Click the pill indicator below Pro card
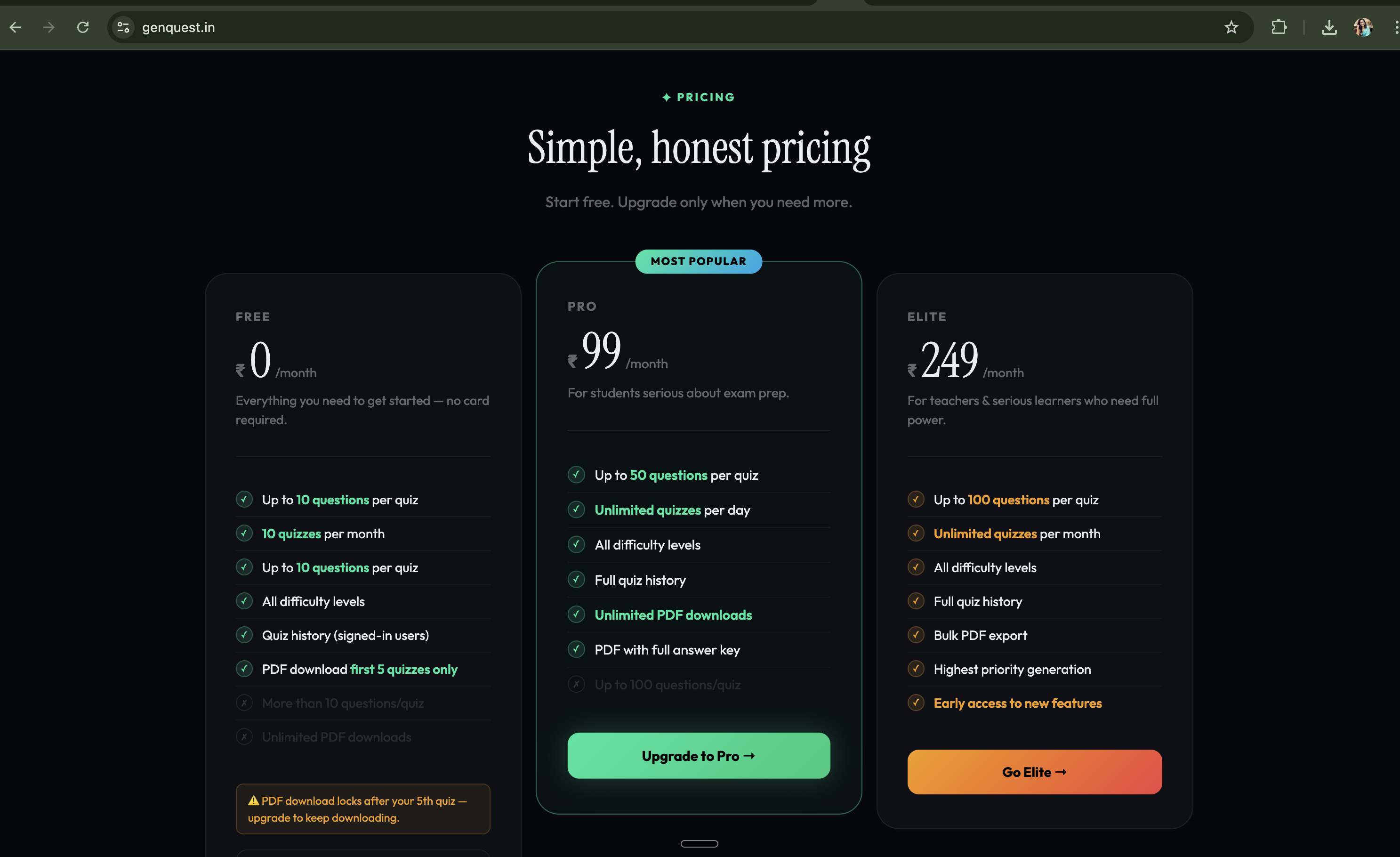 [699, 843]
